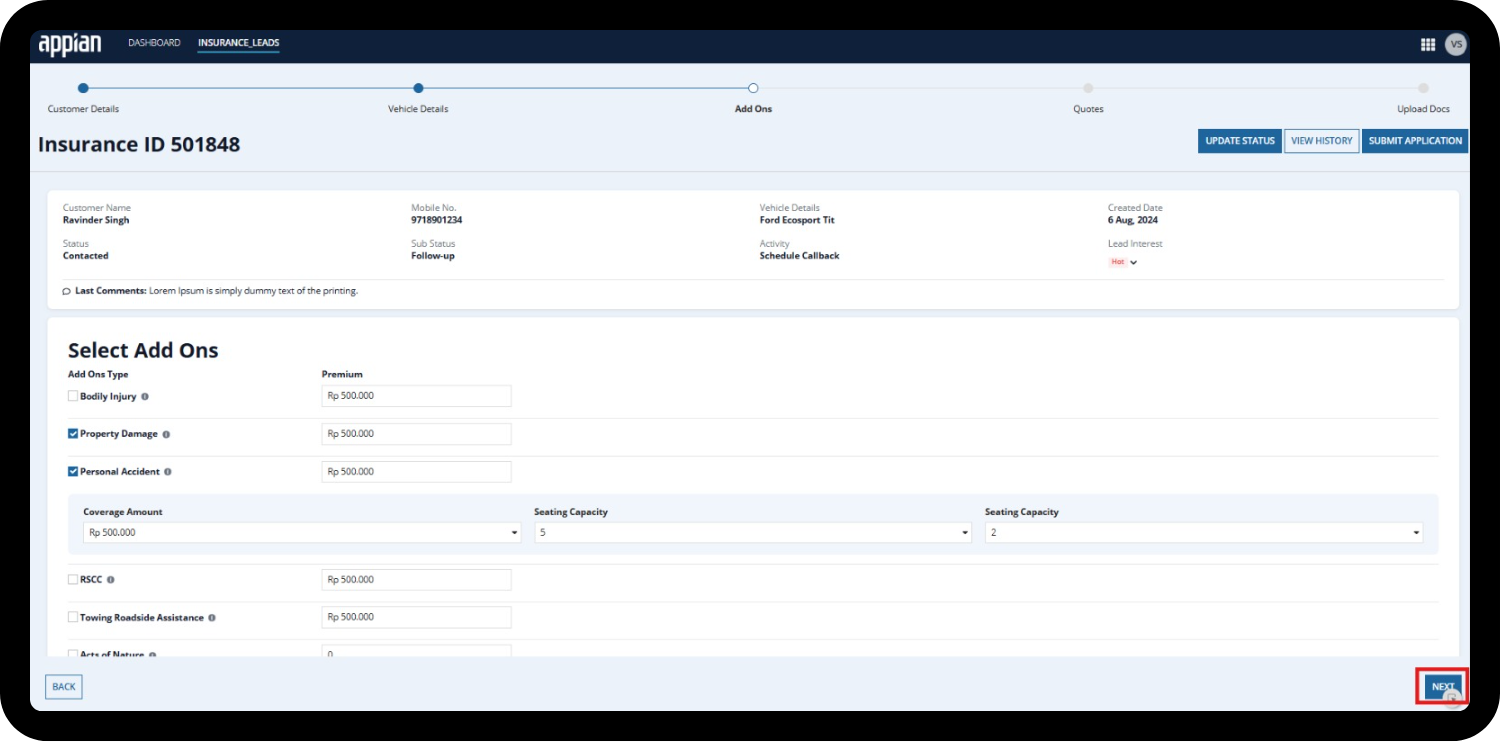Show info icon next to Personal Accident
Viewport: 1500px width, 744px height.
[167, 472]
